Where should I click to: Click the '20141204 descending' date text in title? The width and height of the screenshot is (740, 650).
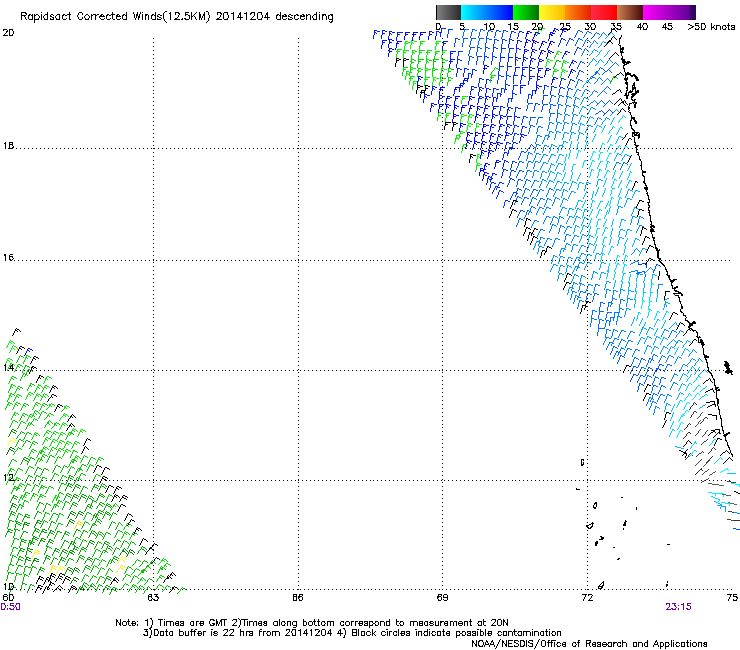(275, 16)
